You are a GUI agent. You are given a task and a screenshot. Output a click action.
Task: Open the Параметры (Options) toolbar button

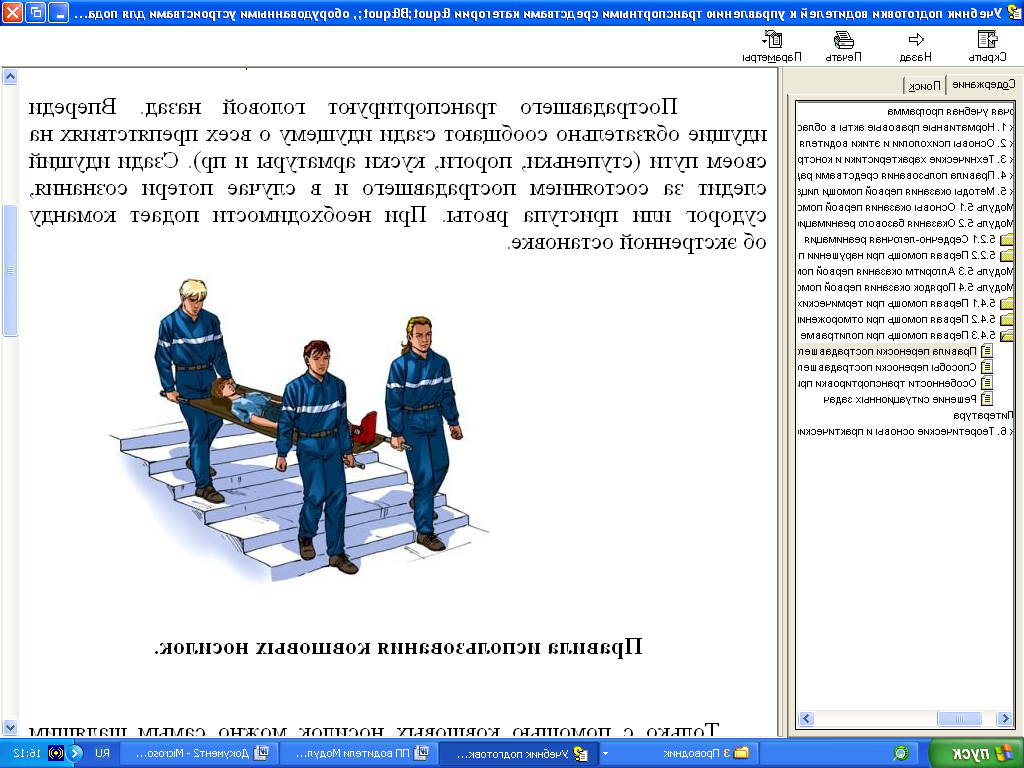(772, 46)
